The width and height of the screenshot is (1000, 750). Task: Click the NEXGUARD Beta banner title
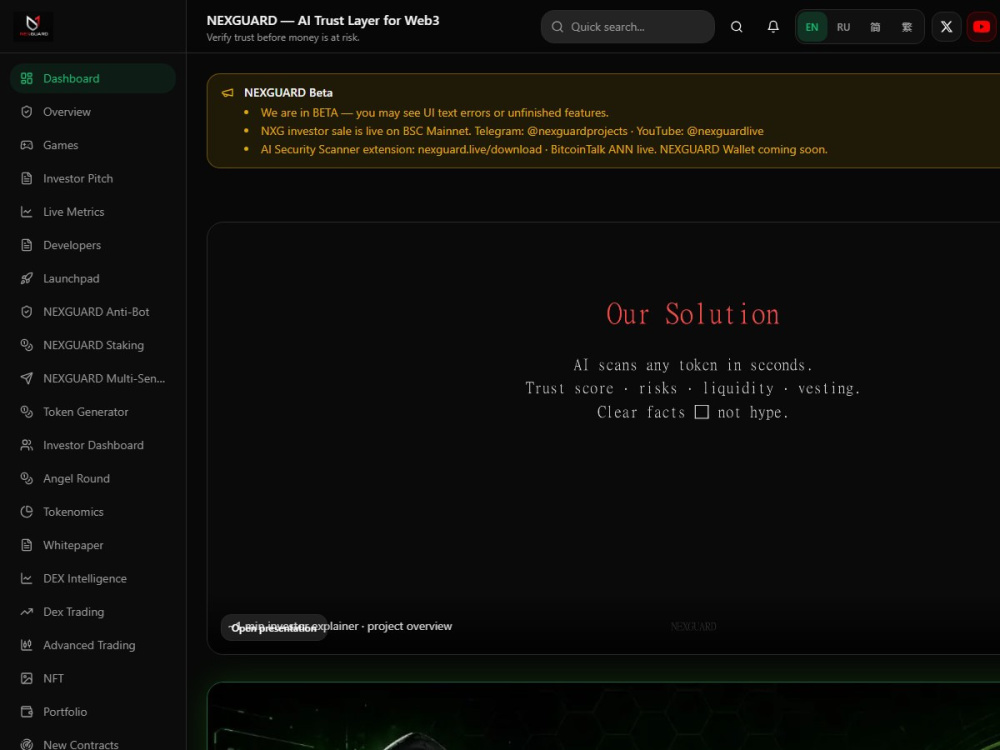(x=288, y=92)
